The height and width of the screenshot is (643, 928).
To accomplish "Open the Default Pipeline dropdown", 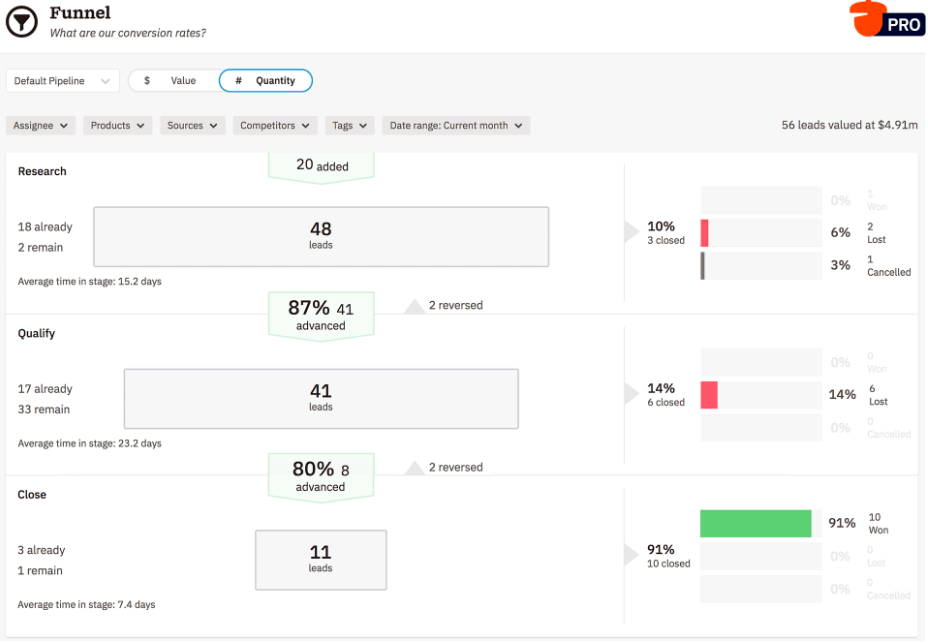I will click(x=62, y=78).
